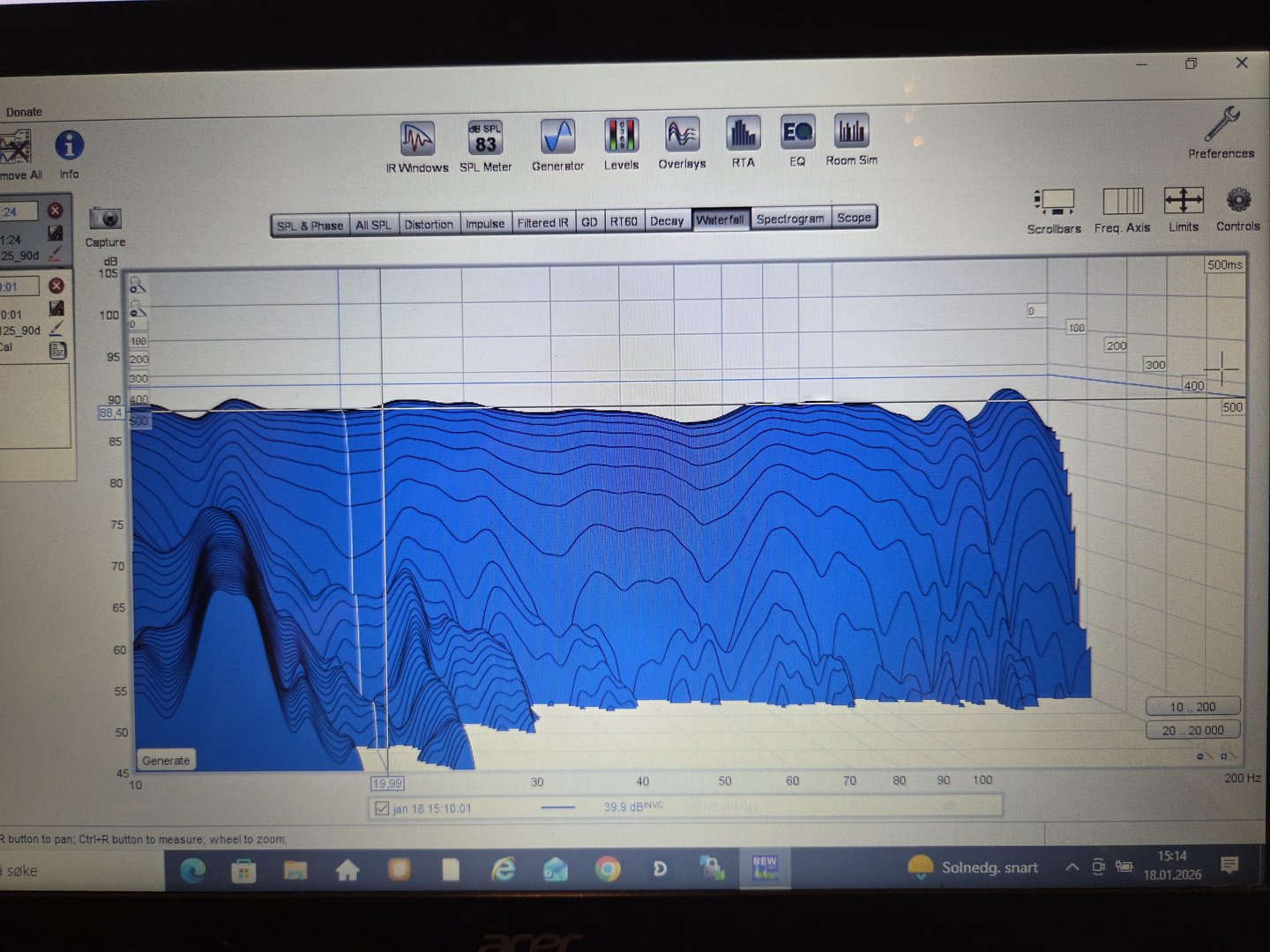The image size is (1270, 952).
Task: Click the REW app taskbar icon
Action: point(765,868)
